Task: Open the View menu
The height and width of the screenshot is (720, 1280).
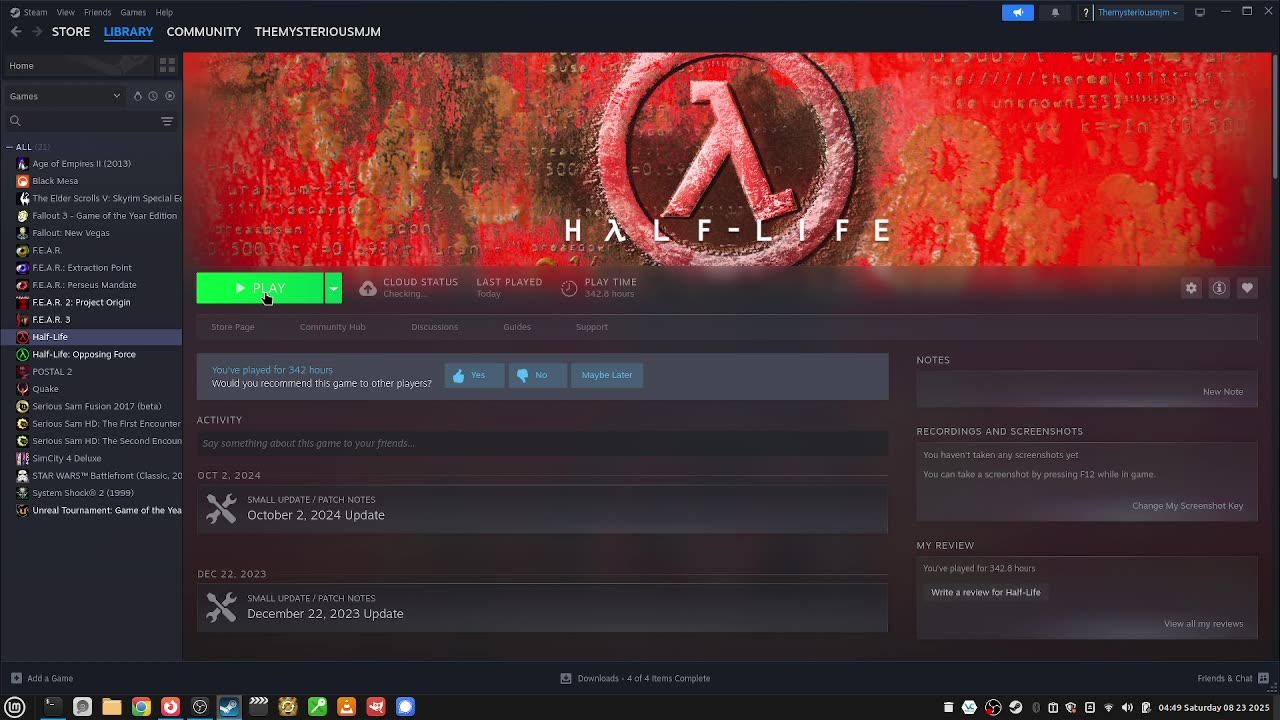Action: (x=66, y=12)
